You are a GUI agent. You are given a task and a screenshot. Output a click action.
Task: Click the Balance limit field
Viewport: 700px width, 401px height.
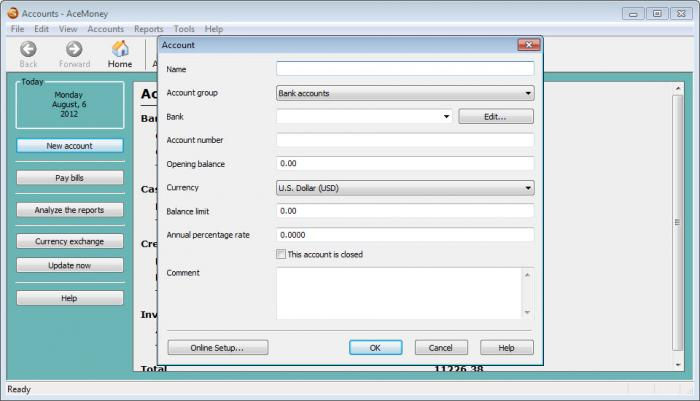pos(405,211)
